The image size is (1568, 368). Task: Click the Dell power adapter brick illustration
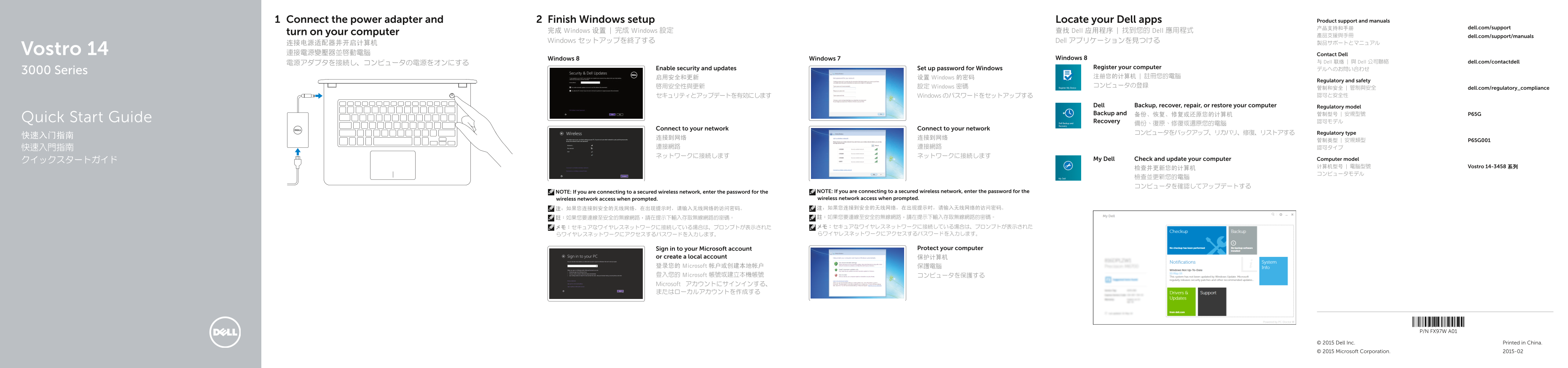(298, 130)
